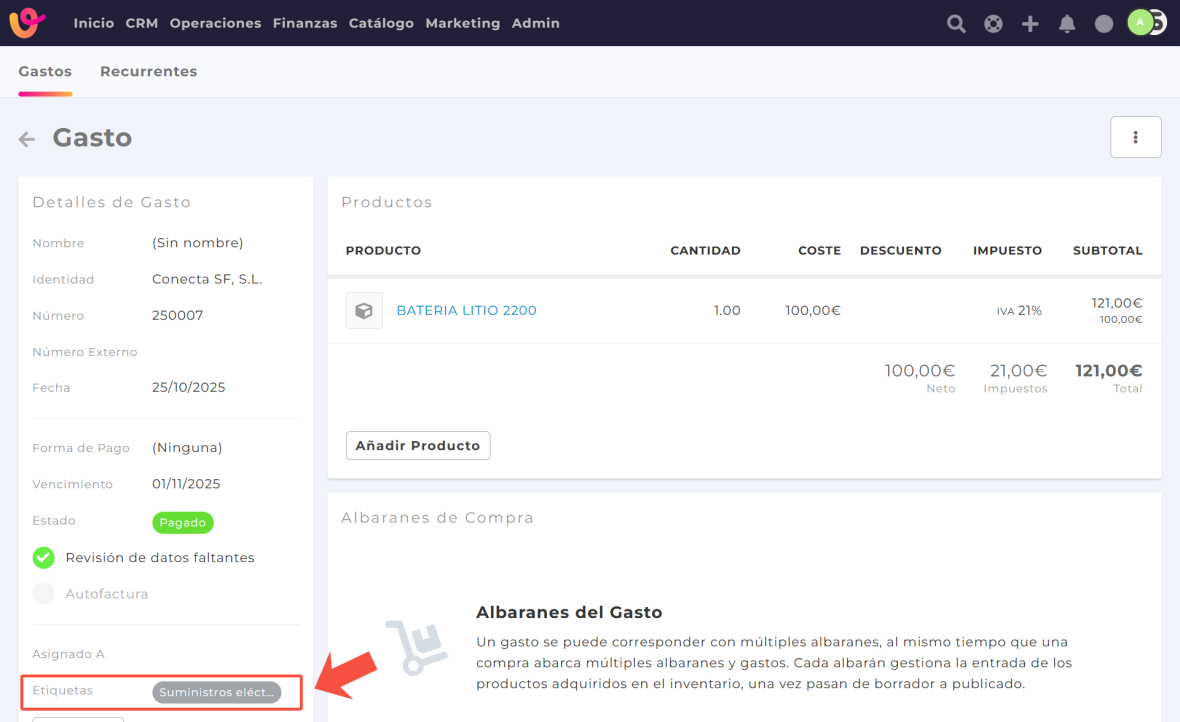Open the Operaciones menu
Screen dimensions: 1180x722
[215, 23]
